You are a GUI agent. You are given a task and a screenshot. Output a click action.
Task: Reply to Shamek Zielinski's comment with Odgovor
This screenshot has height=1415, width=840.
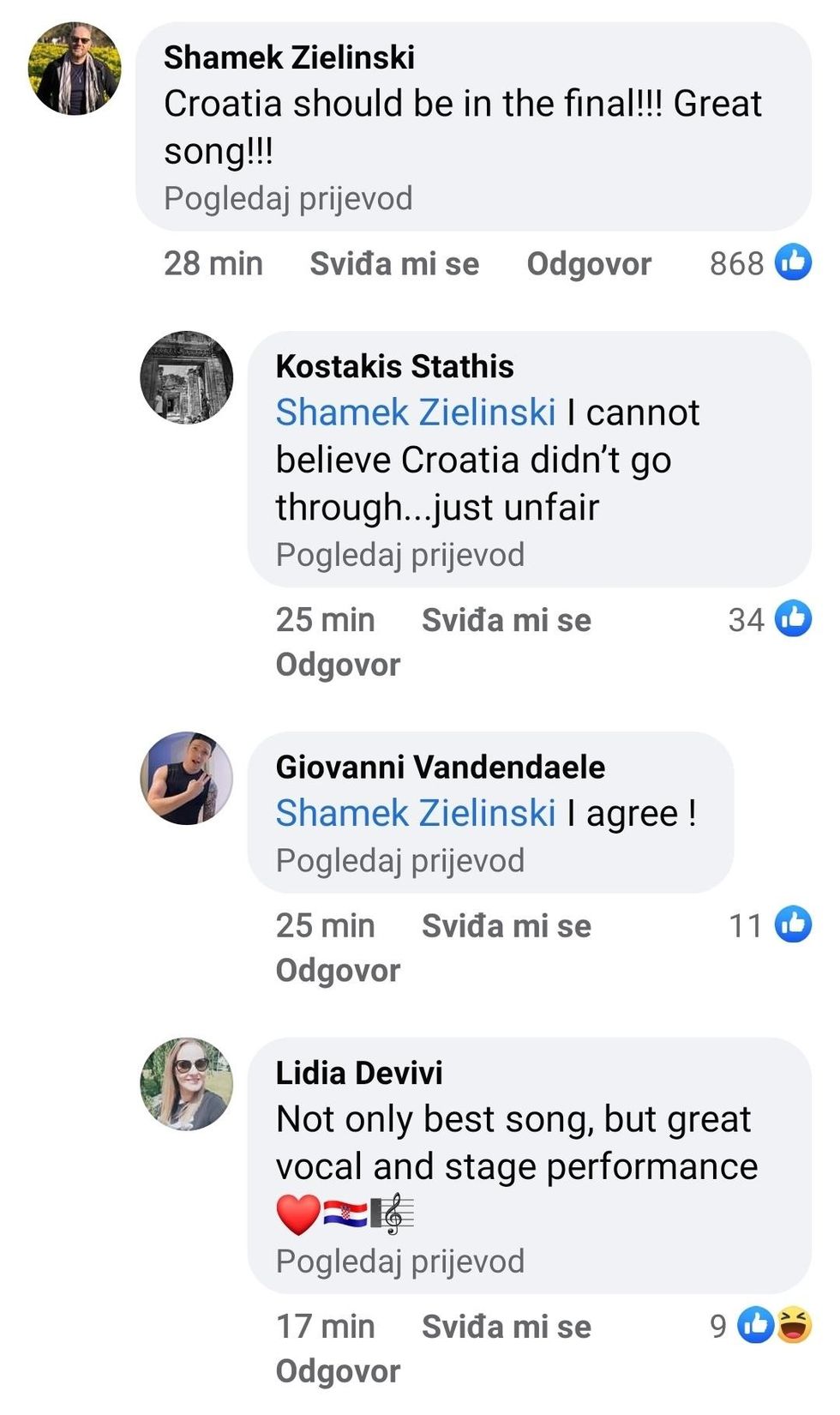589,264
